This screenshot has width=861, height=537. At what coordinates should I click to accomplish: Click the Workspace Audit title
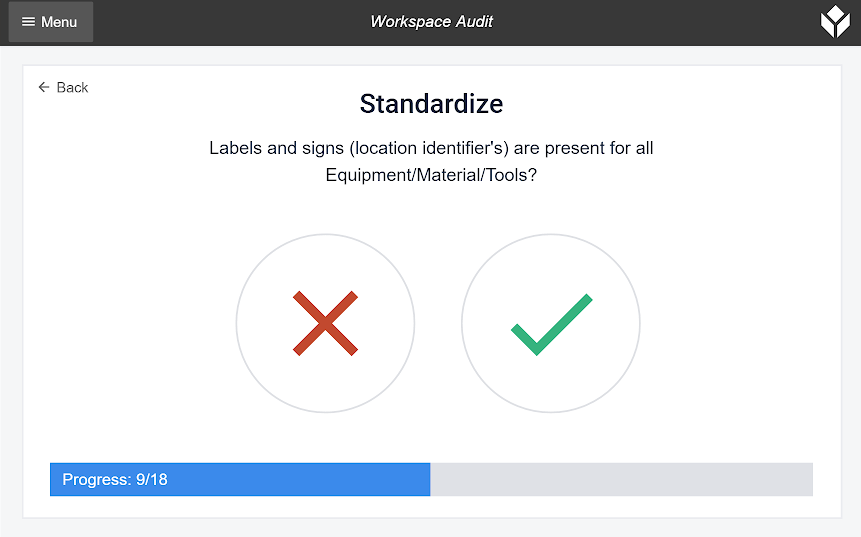[x=431, y=21]
